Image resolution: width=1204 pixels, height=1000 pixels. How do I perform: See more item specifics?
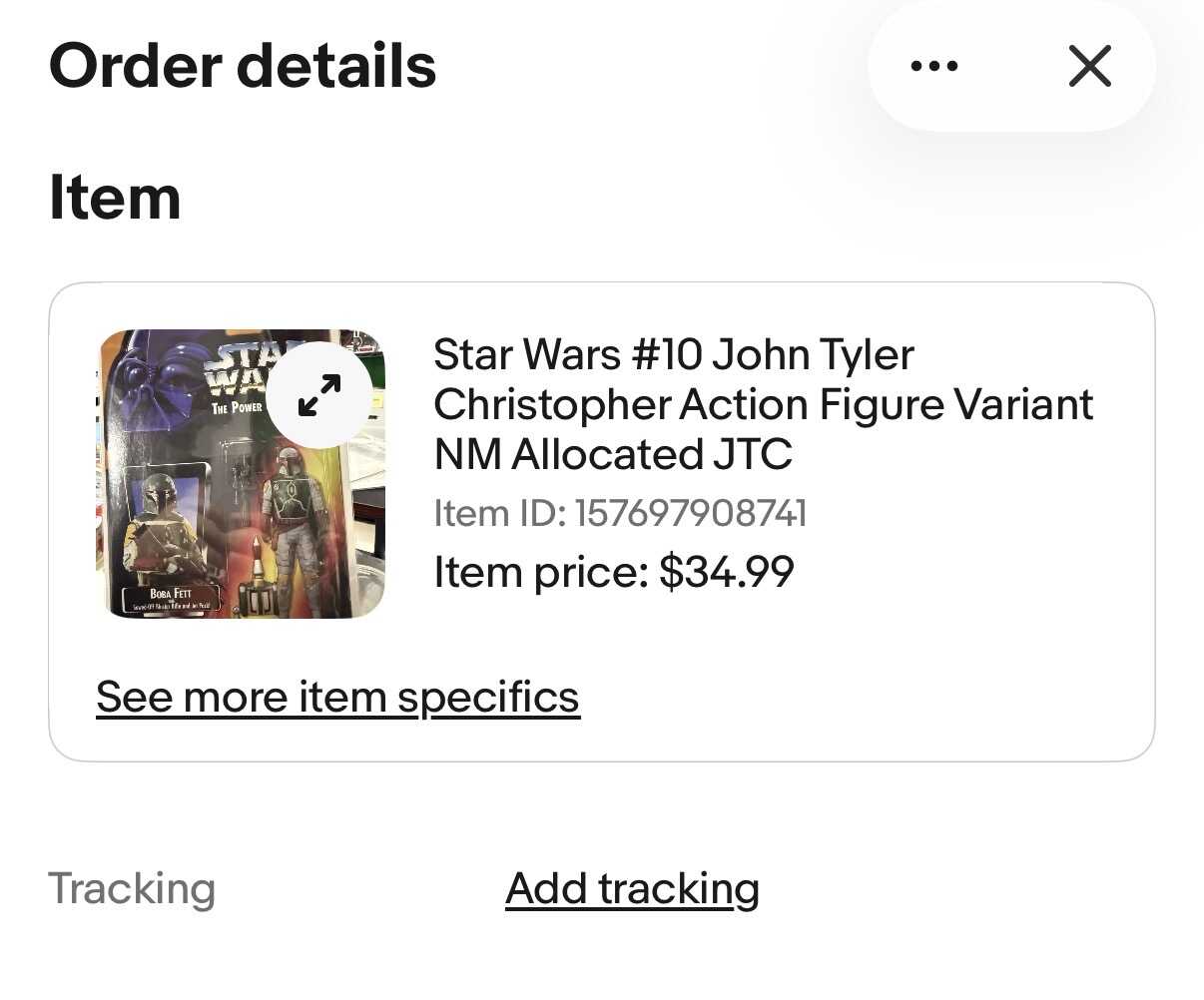(x=337, y=697)
